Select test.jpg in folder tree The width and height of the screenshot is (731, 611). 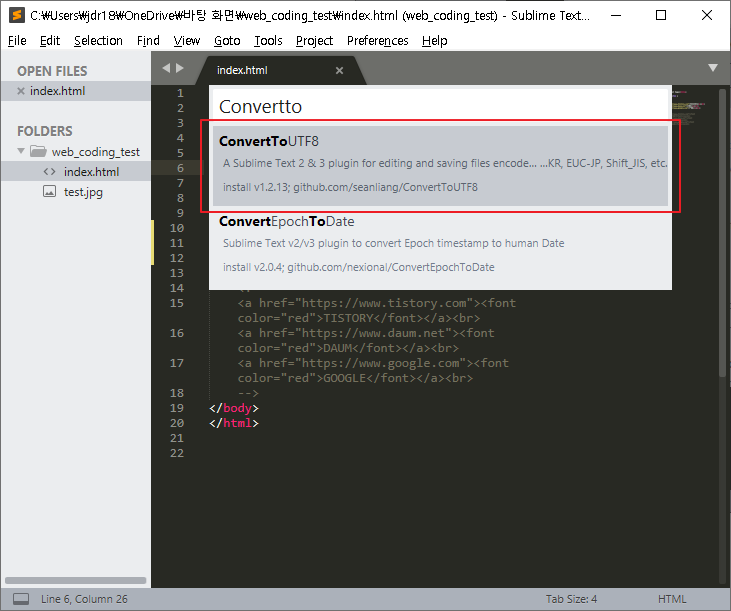pos(83,192)
